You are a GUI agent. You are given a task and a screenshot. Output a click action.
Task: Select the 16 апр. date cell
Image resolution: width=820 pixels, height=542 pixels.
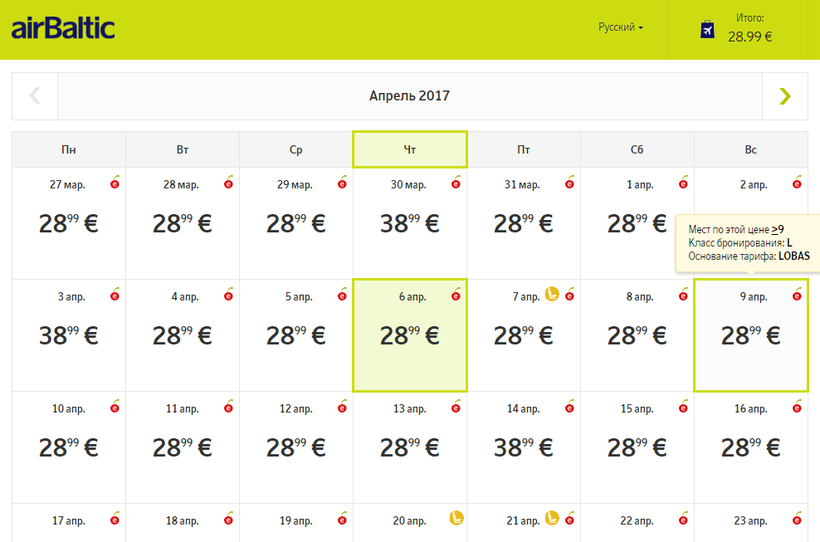pyautogui.click(x=750, y=447)
